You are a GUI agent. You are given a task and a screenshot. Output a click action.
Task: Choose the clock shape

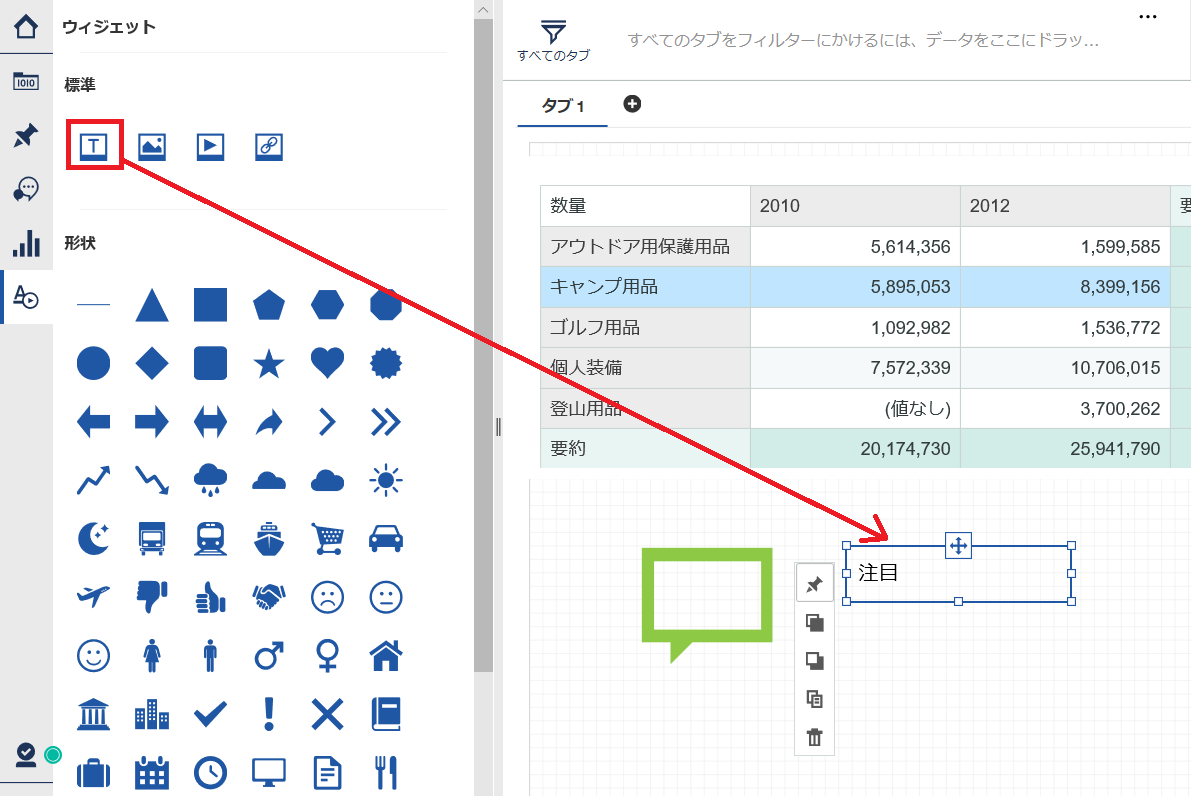click(210, 772)
